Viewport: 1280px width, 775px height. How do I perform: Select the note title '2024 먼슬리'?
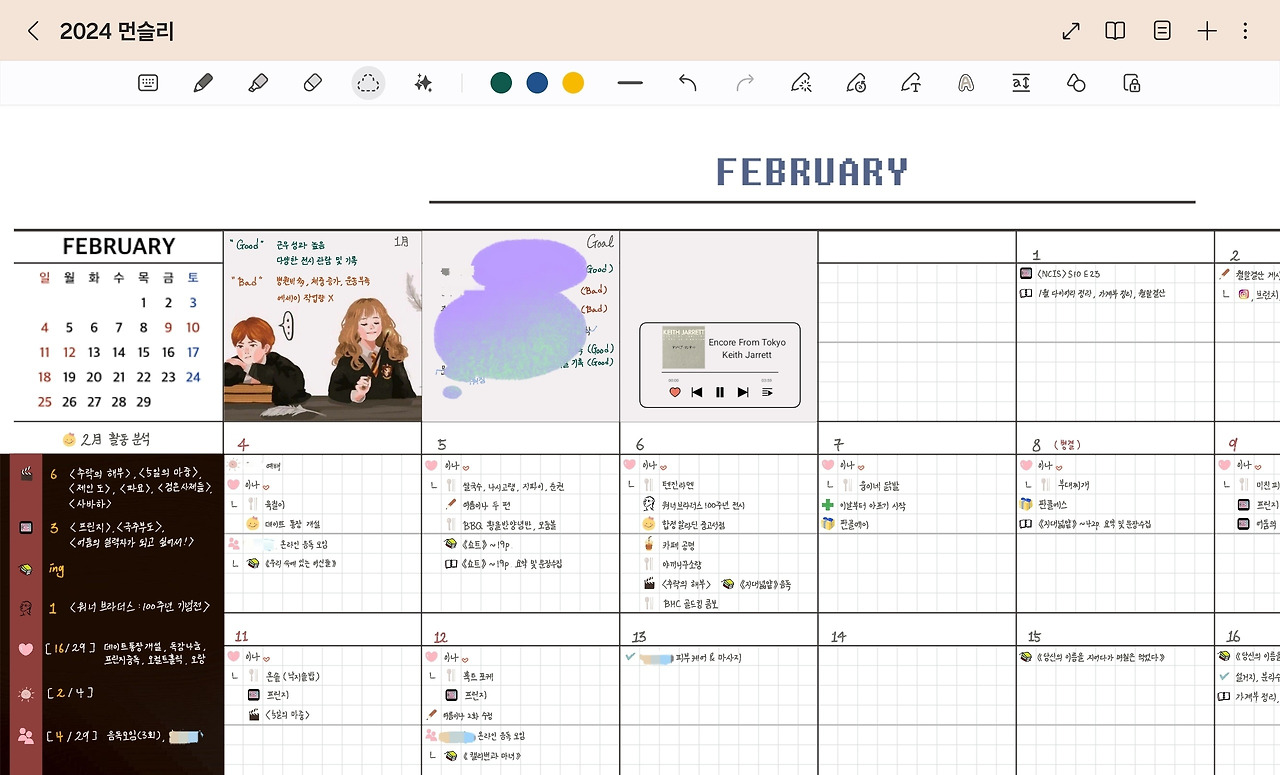[x=117, y=31]
